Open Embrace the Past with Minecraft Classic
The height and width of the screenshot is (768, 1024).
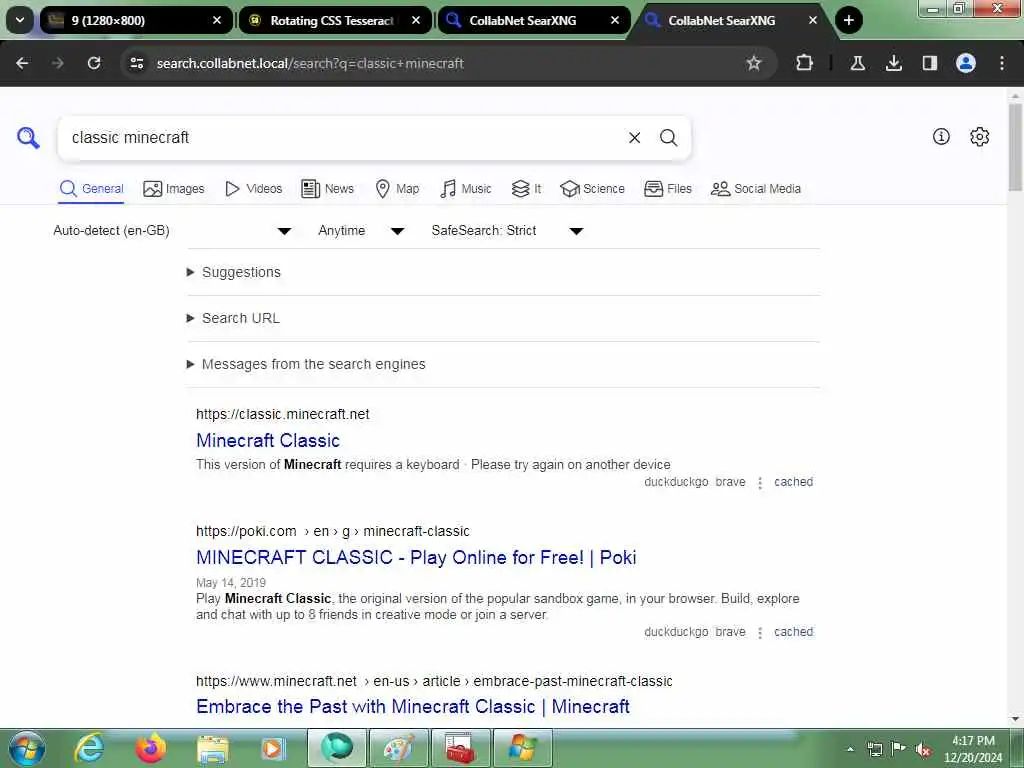tap(413, 706)
